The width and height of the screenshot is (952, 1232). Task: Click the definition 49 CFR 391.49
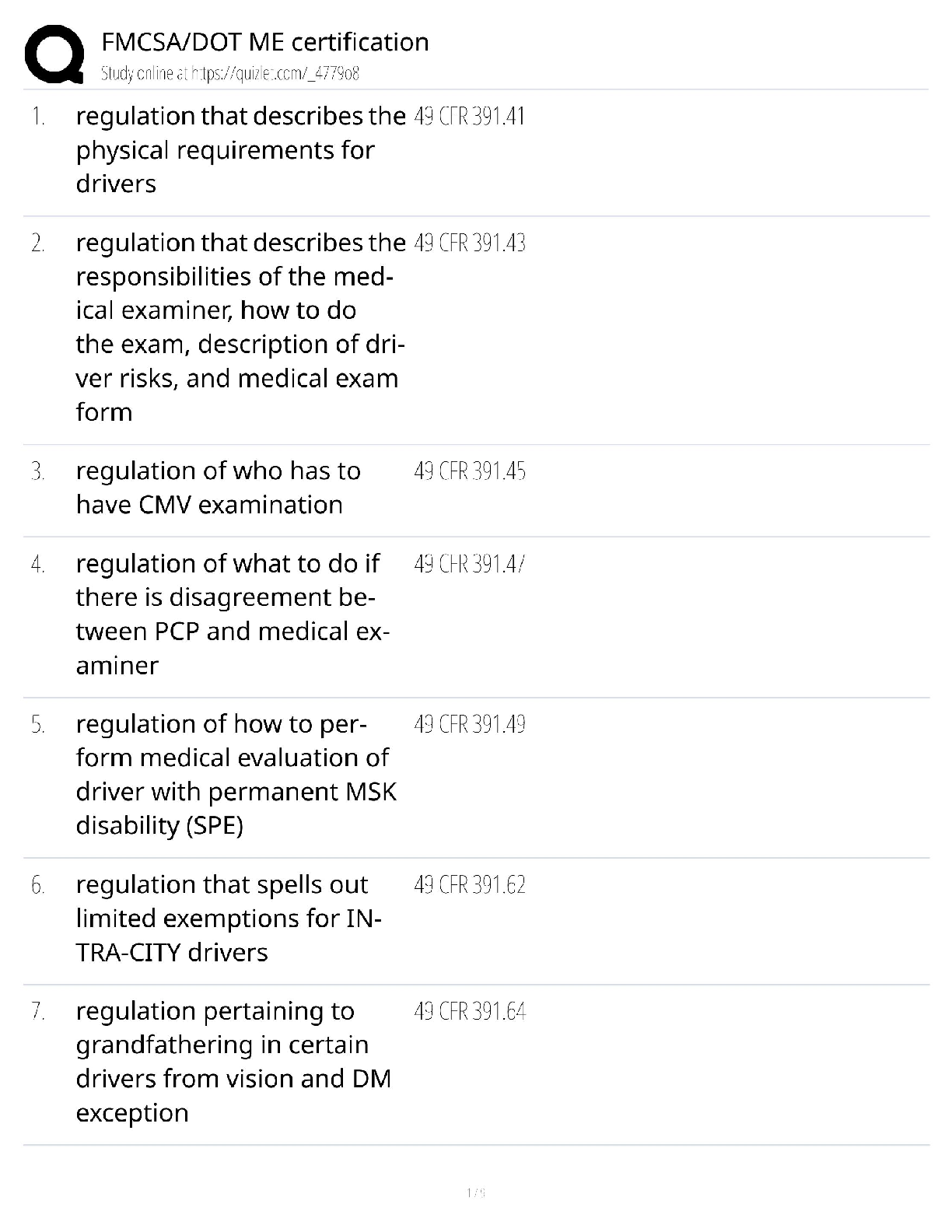[x=470, y=725]
